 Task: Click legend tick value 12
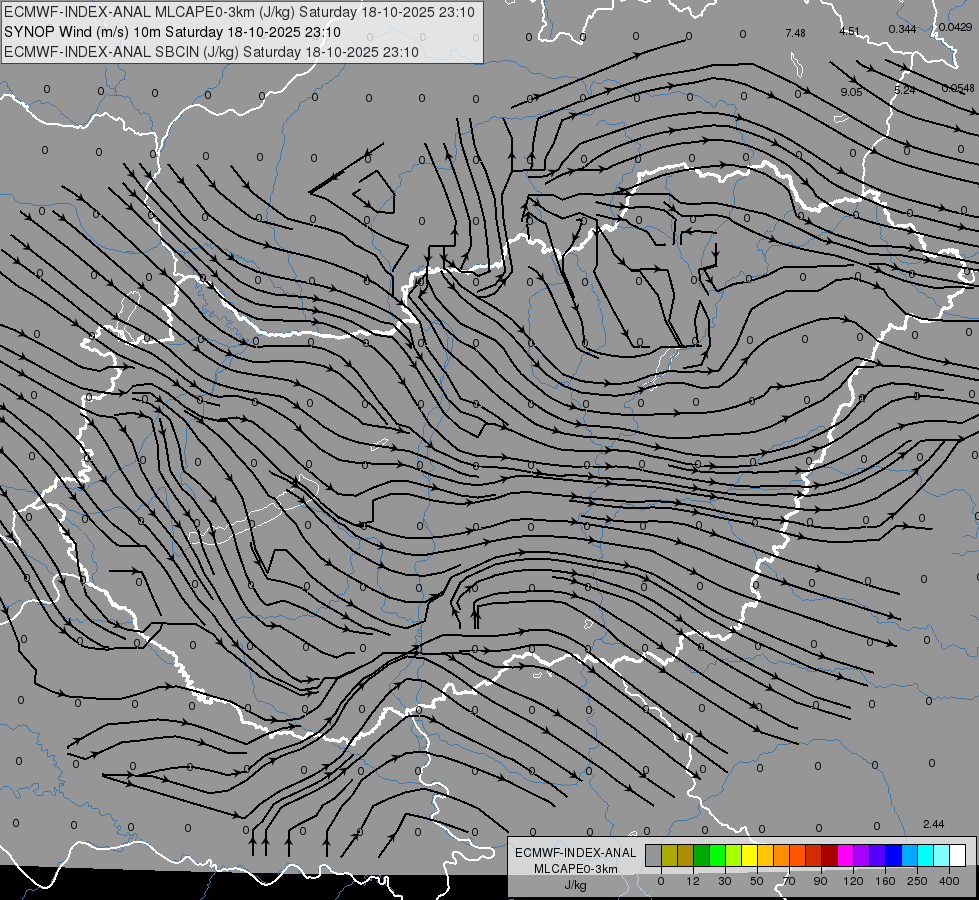coord(693,881)
